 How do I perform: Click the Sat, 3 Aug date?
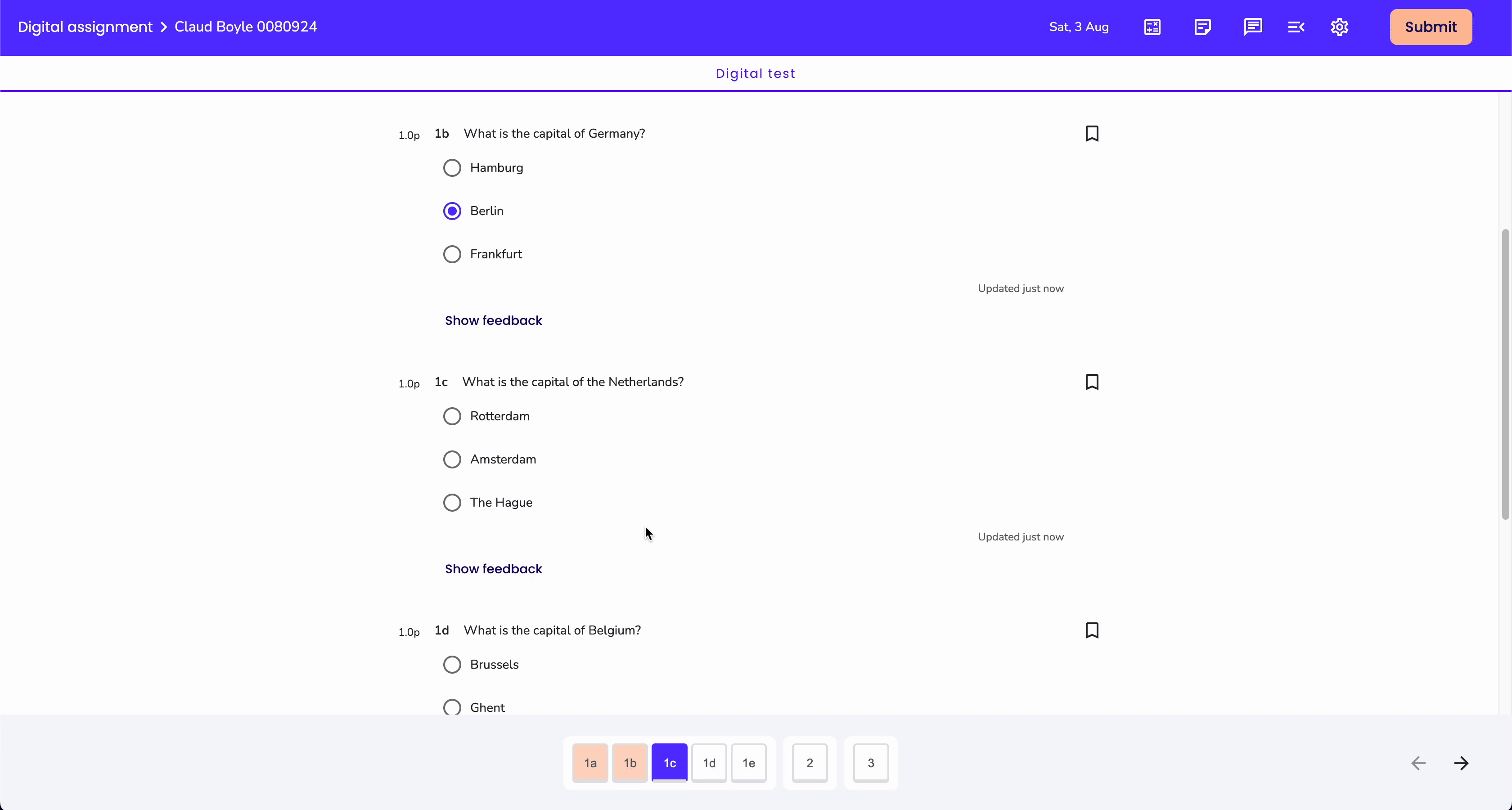tap(1079, 27)
